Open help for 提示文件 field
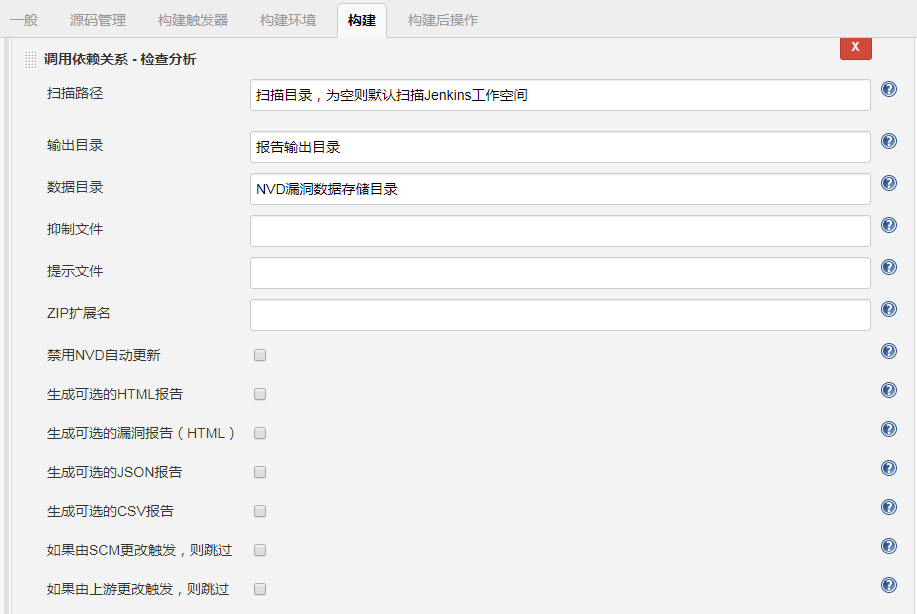The height and width of the screenshot is (614, 917). [x=888, y=267]
